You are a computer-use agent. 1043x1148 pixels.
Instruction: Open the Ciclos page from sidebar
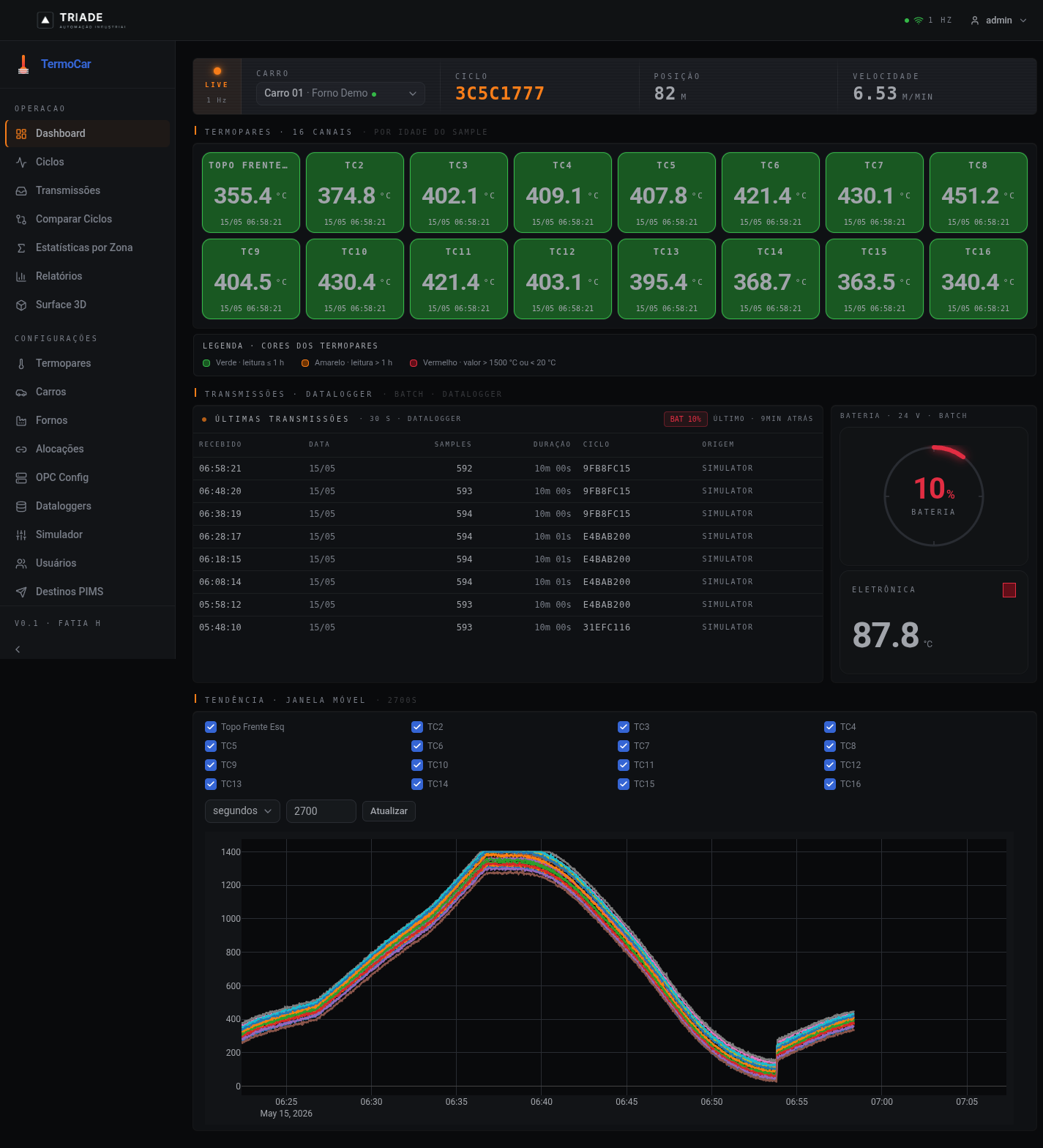click(87, 162)
